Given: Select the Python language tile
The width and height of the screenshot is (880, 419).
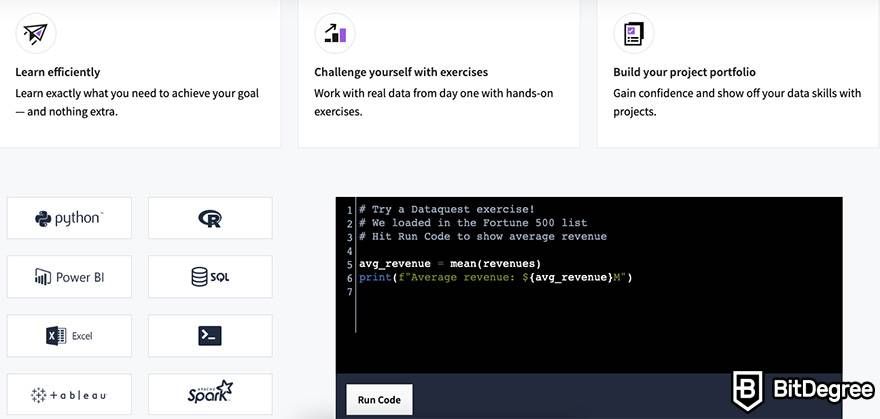Looking at the screenshot, I should tap(69, 218).
